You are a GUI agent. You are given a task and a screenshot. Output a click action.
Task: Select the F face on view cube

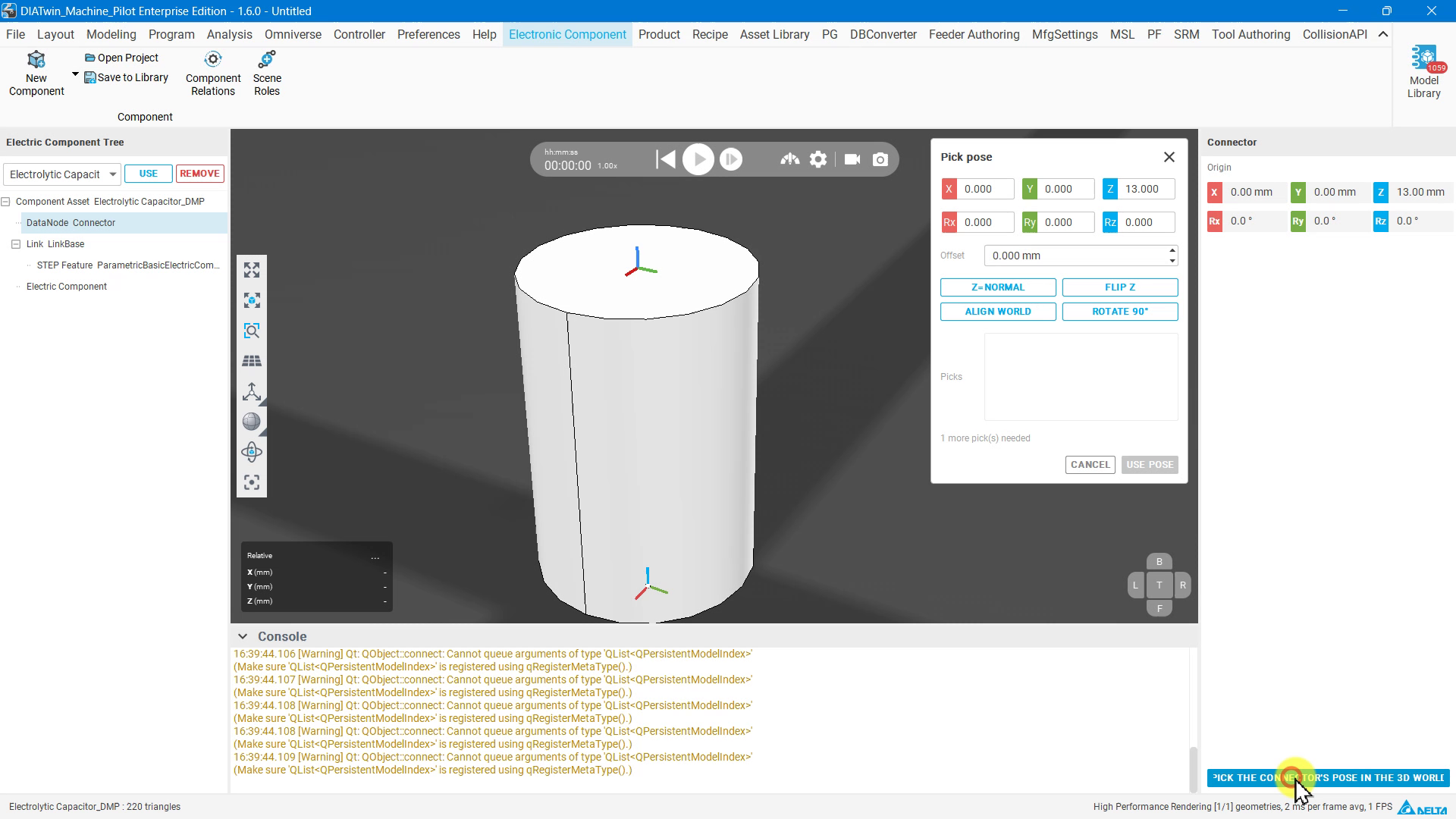coord(1159,608)
